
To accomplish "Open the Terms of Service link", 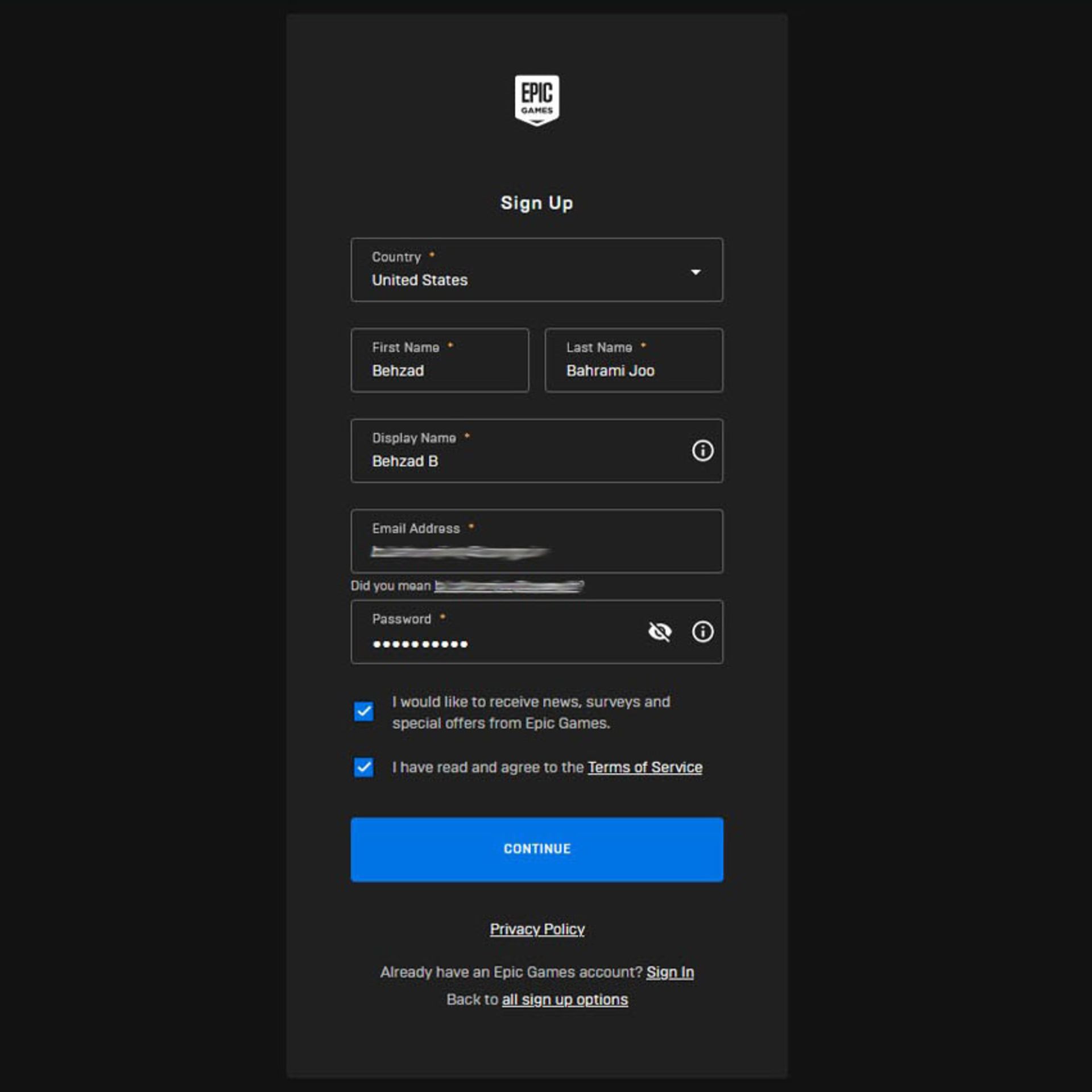I will tap(645, 767).
